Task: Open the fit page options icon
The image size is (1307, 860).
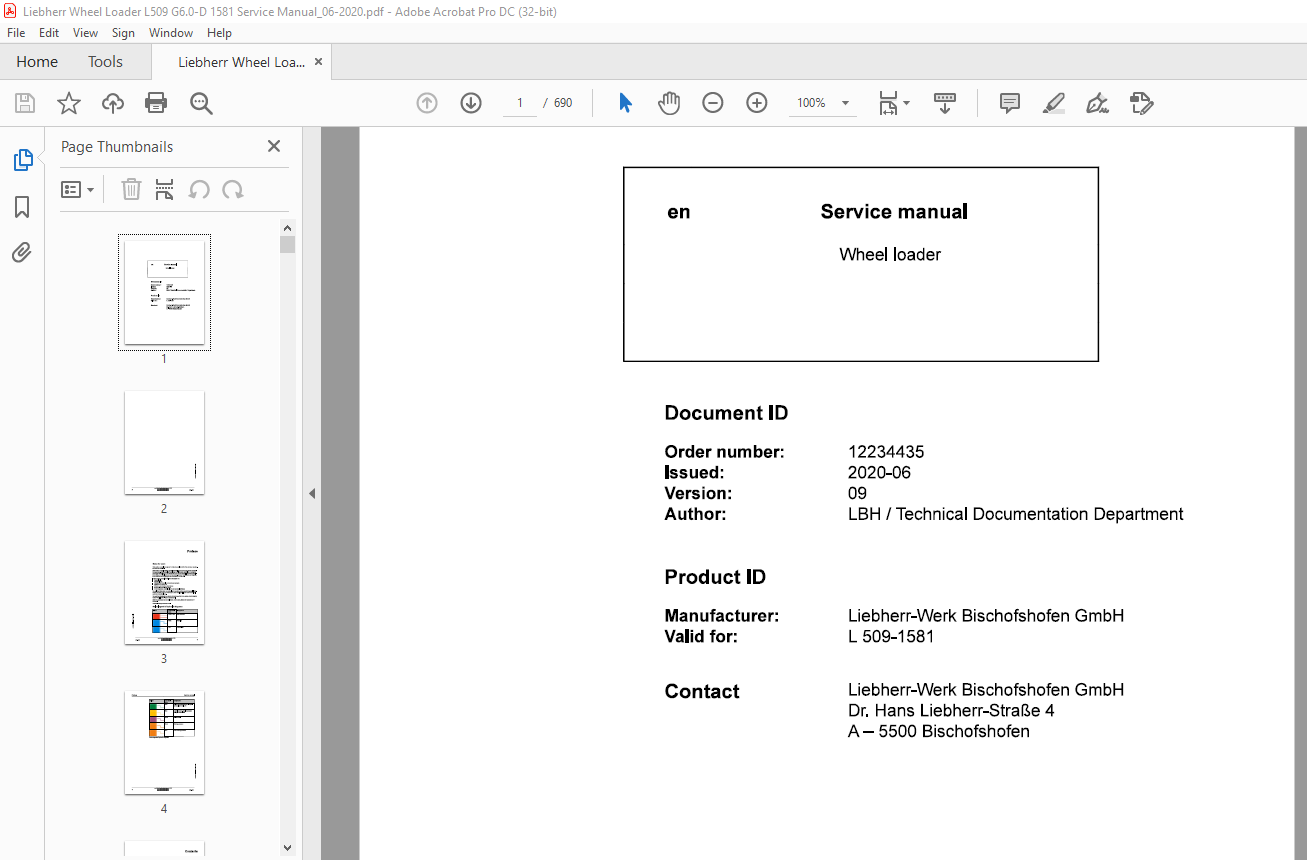Action: click(894, 103)
